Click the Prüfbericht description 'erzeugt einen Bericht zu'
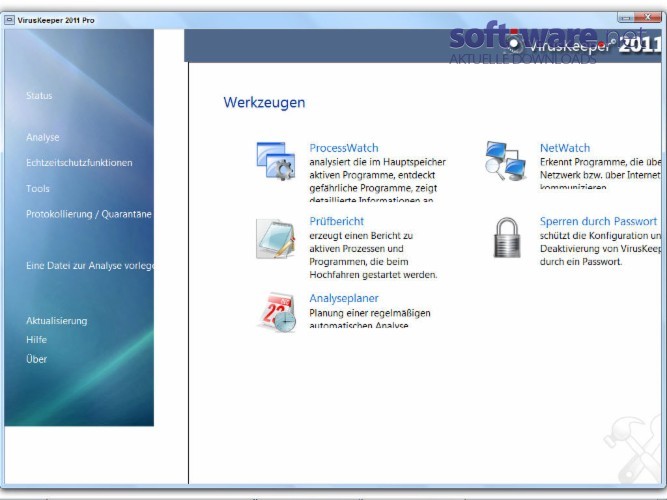 [x=361, y=235]
